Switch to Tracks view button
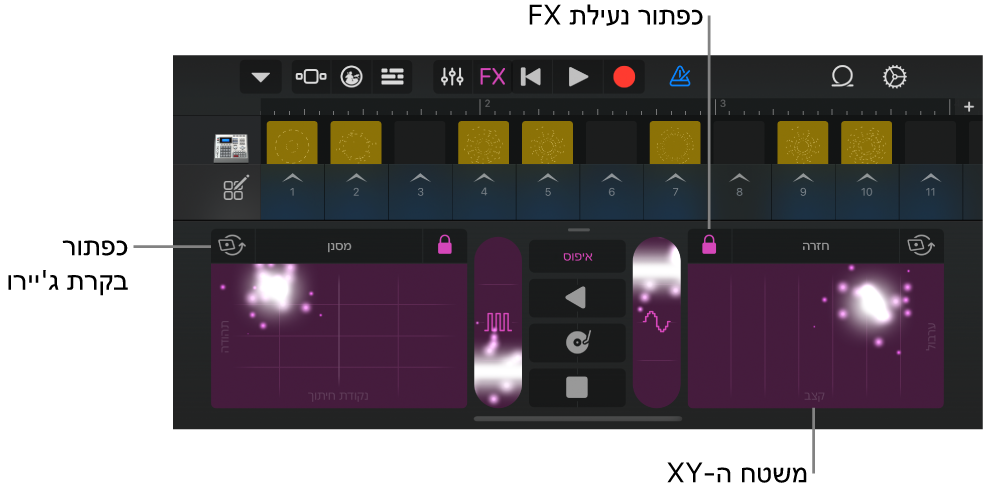 tap(393, 77)
